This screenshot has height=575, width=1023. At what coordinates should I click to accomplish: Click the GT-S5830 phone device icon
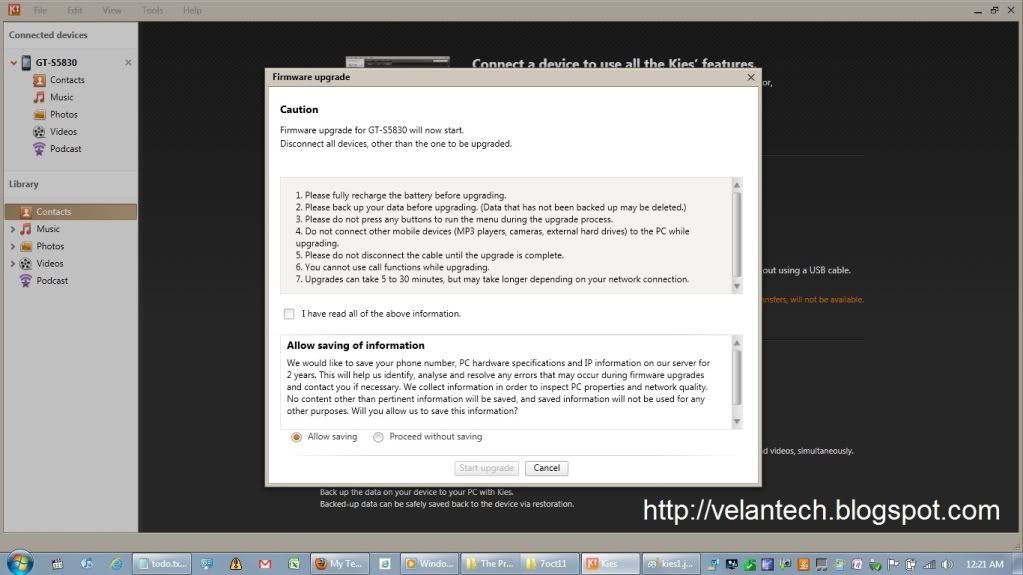(x=26, y=63)
